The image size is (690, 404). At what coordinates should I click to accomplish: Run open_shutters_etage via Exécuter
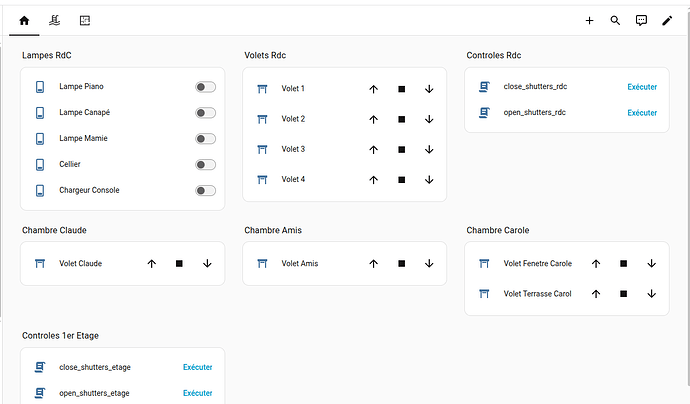click(198, 393)
